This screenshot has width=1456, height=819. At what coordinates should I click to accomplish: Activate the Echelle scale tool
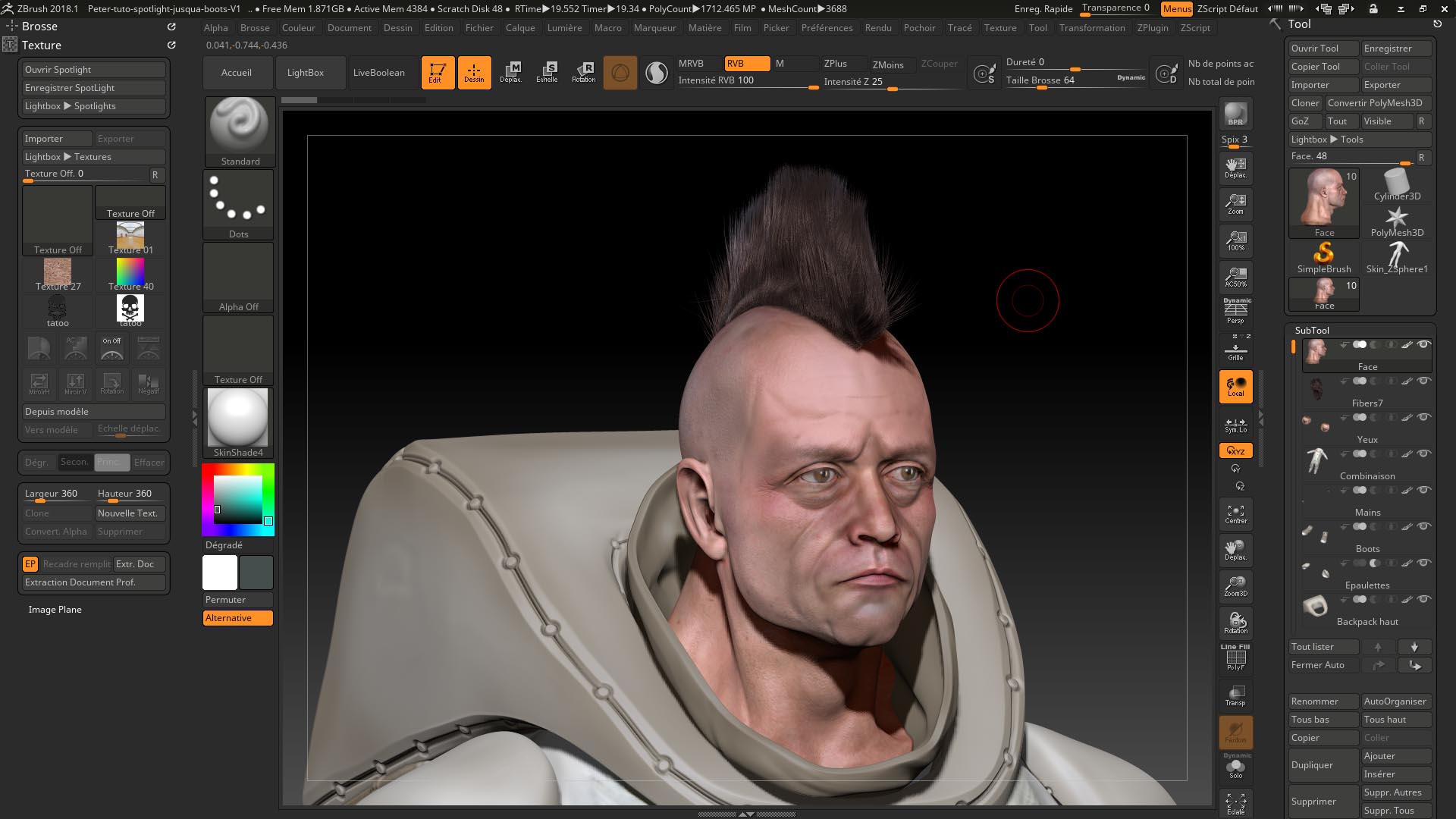click(x=547, y=72)
